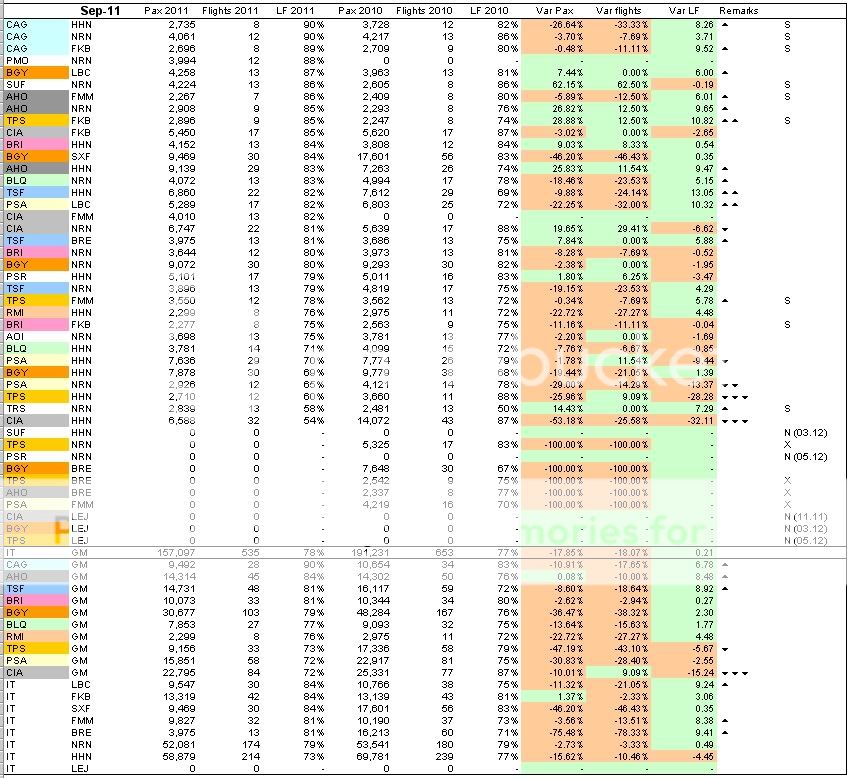Click the Pax 2011 column header

tap(163, 10)
